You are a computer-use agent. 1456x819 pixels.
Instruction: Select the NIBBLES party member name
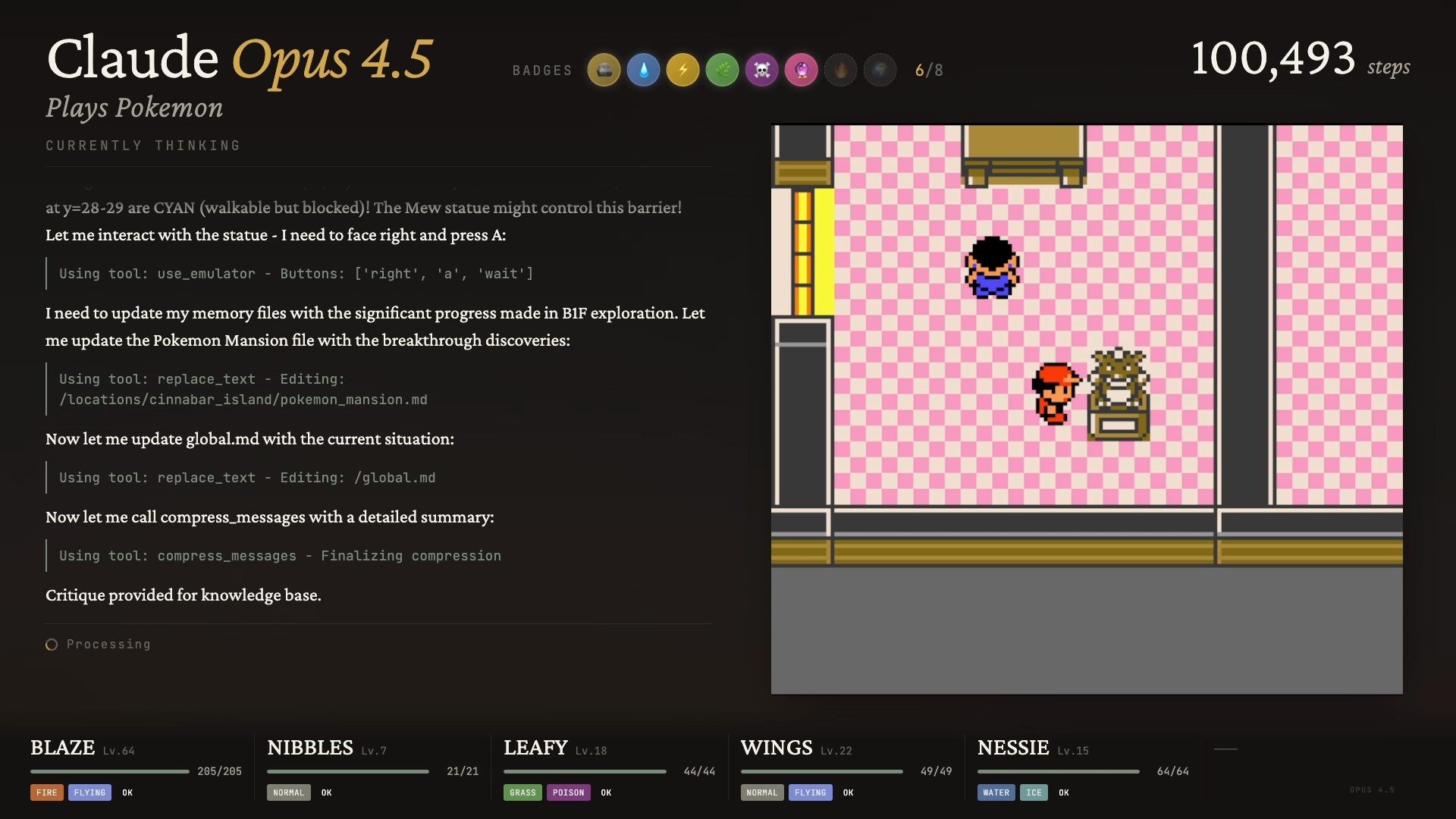click(x=309, y=748)
